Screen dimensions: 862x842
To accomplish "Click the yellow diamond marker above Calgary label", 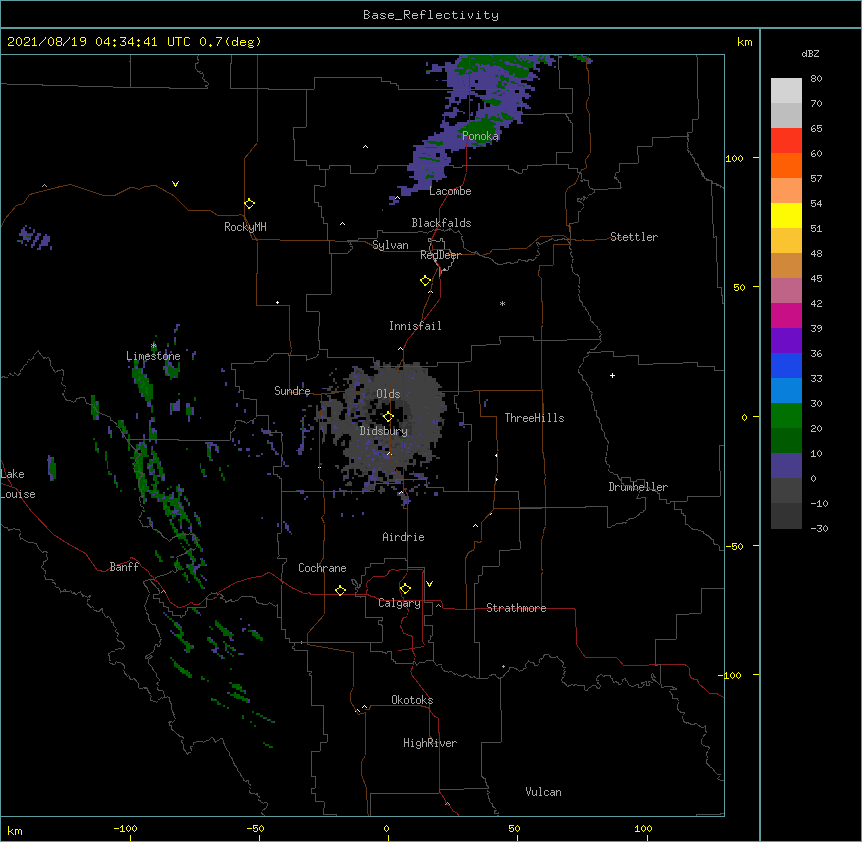I will [x=405, y=589].
